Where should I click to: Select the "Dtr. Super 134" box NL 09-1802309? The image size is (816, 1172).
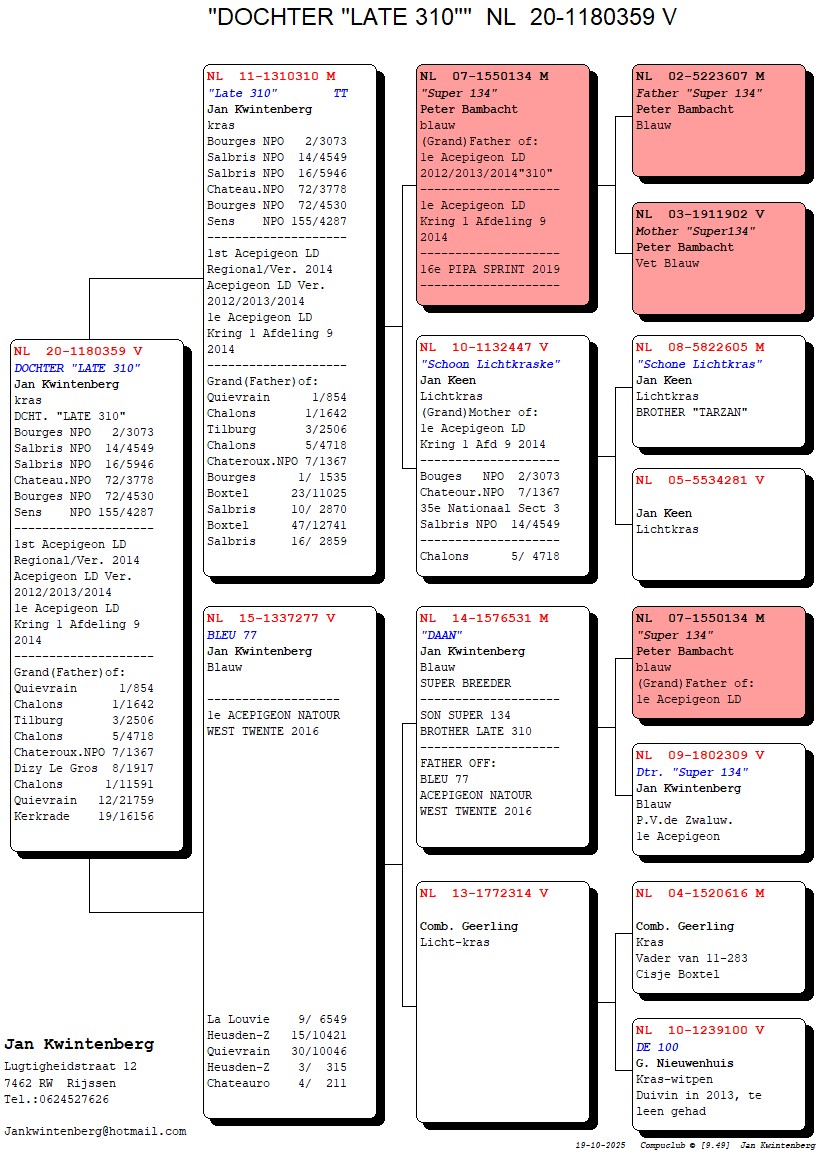(717, 797)
